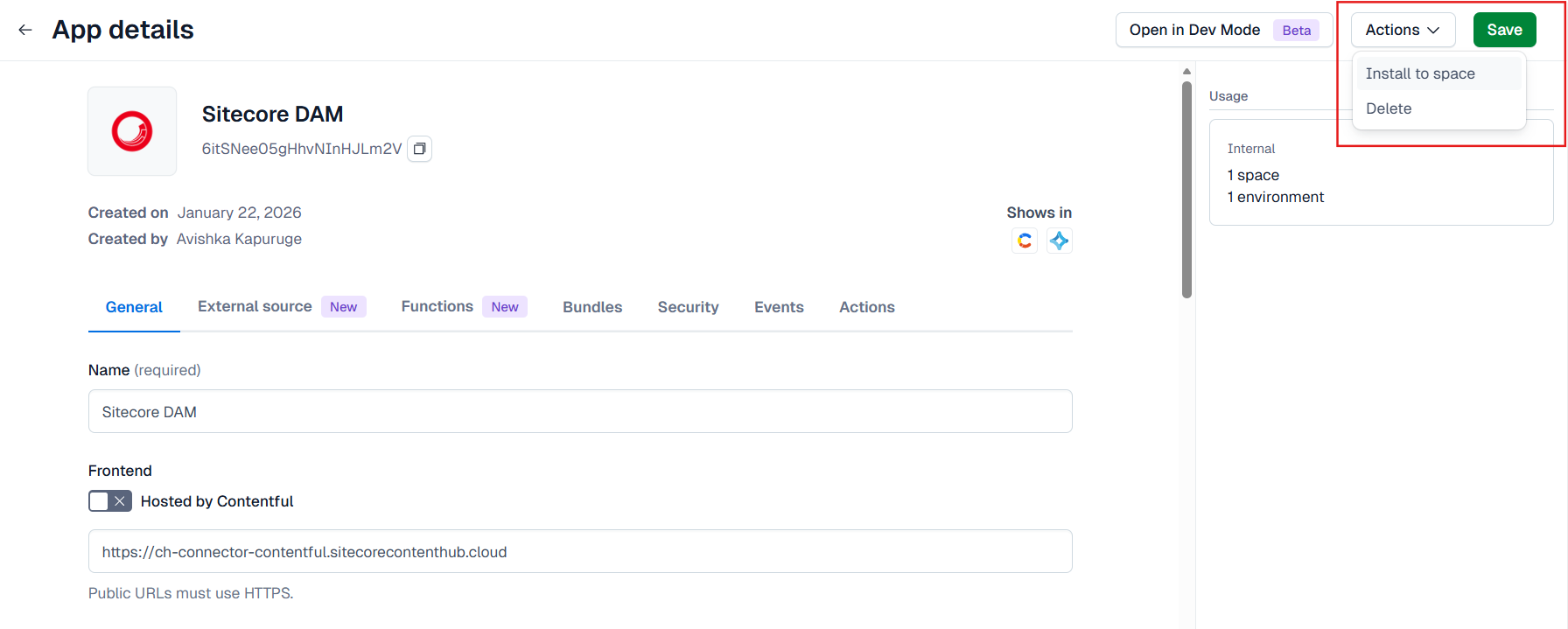Go back using the arrow icon
The height and width of the screenshot is (629, 1568).
pos(25,30)
